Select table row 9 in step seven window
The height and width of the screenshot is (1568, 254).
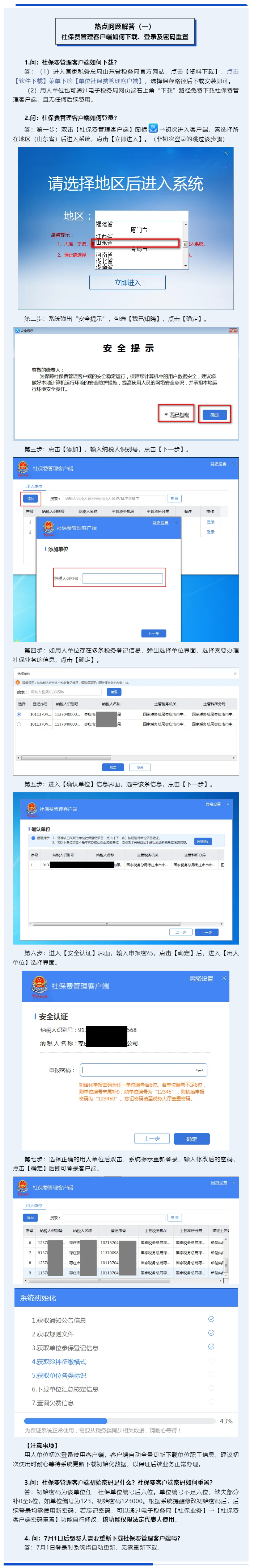pos(124,1272)
